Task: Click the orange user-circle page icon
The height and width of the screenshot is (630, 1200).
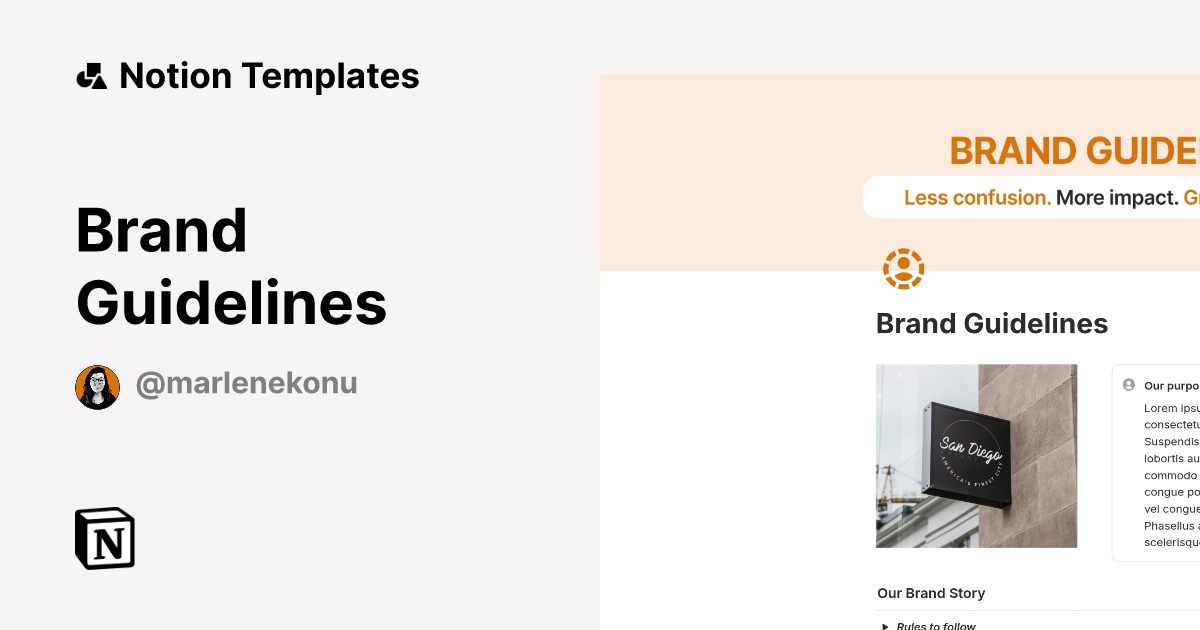Action: pyautogui.click(x=903, y=269)
